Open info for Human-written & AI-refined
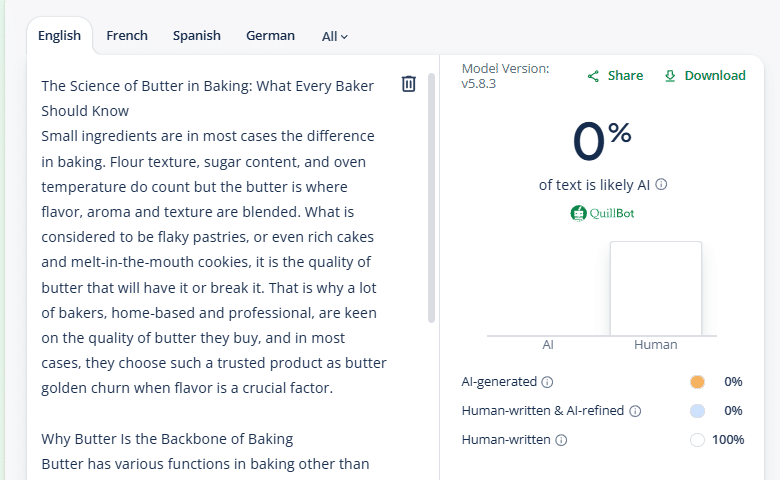780x480 pixels. [x=635, y=411]
